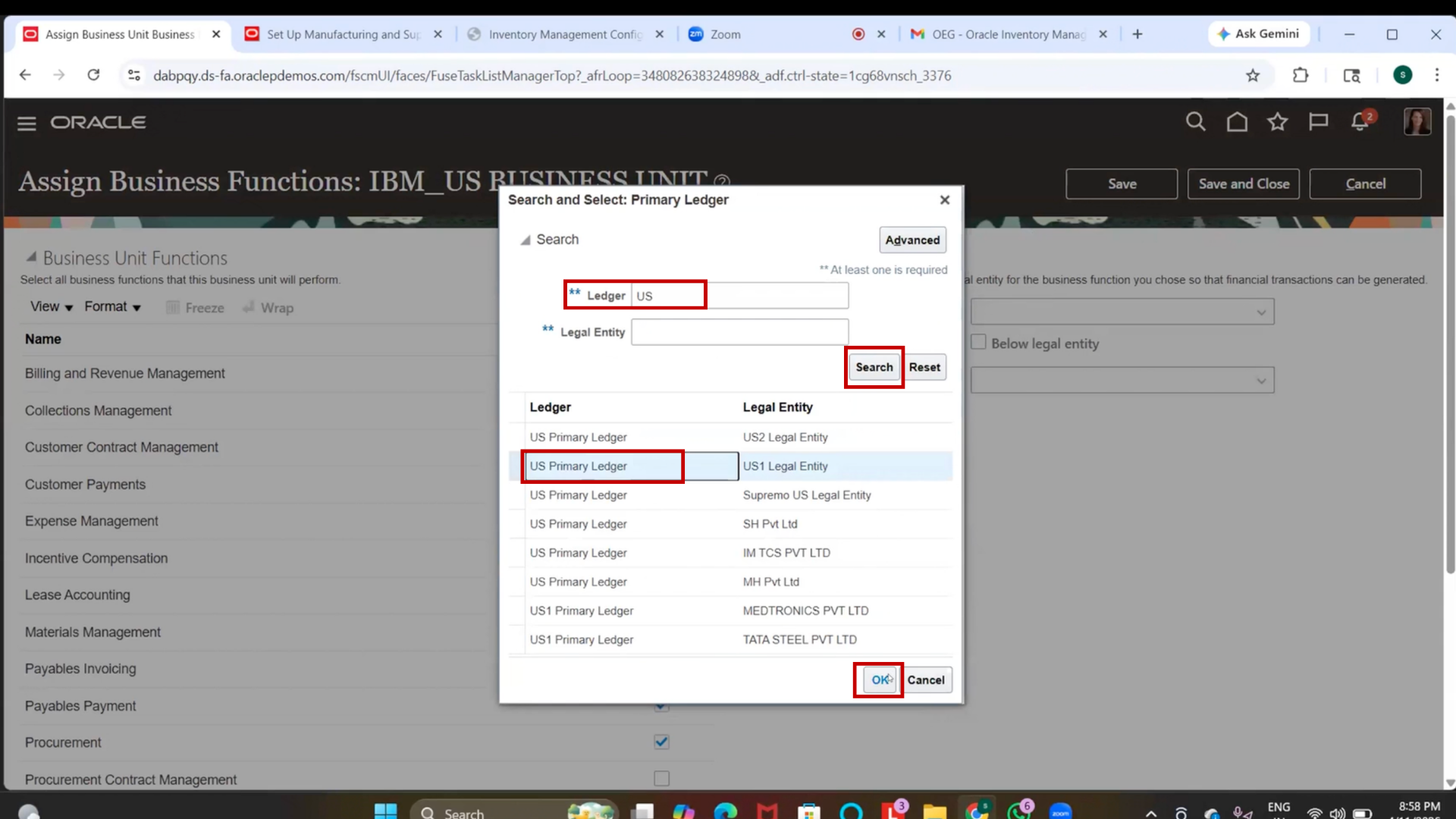1456x819 pixels.
Task: Click the taskbar Search box
Action: pyautogui.click(x=514, y=811)
